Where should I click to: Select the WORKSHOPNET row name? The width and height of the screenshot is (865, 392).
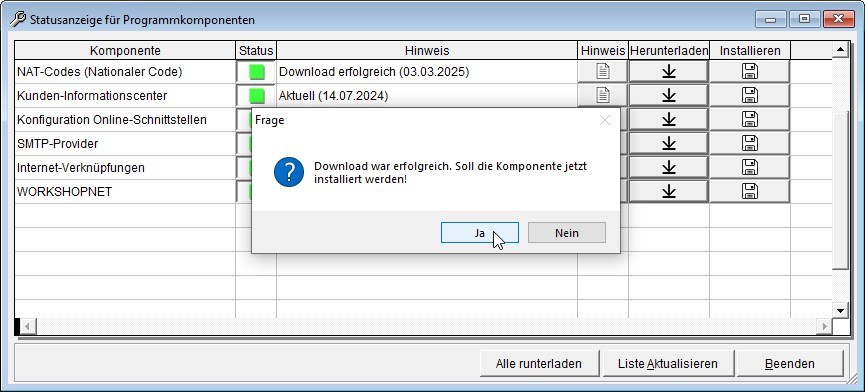tap(65, 192)
